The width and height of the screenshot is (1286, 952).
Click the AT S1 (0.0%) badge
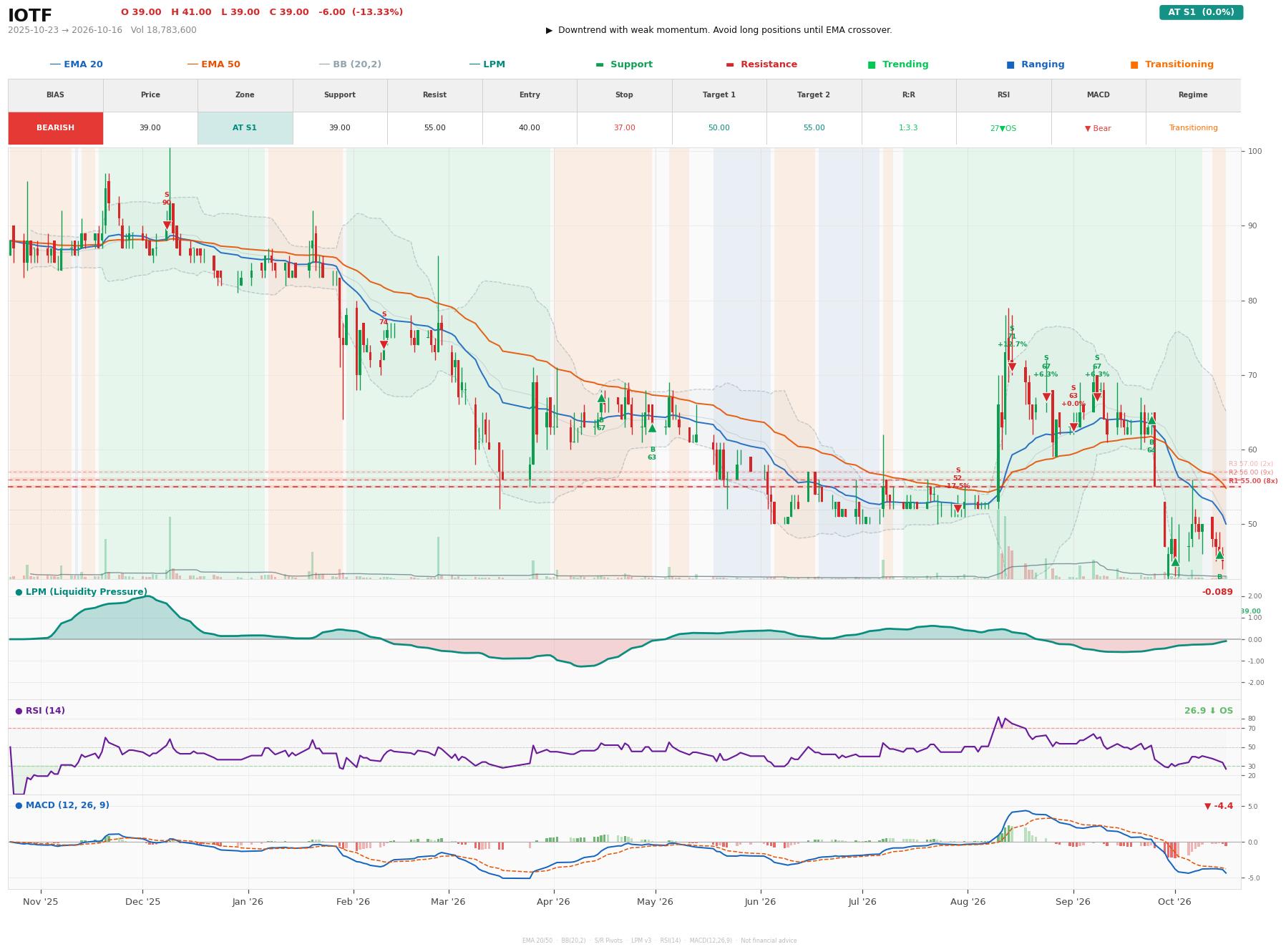pos(1201,12)
